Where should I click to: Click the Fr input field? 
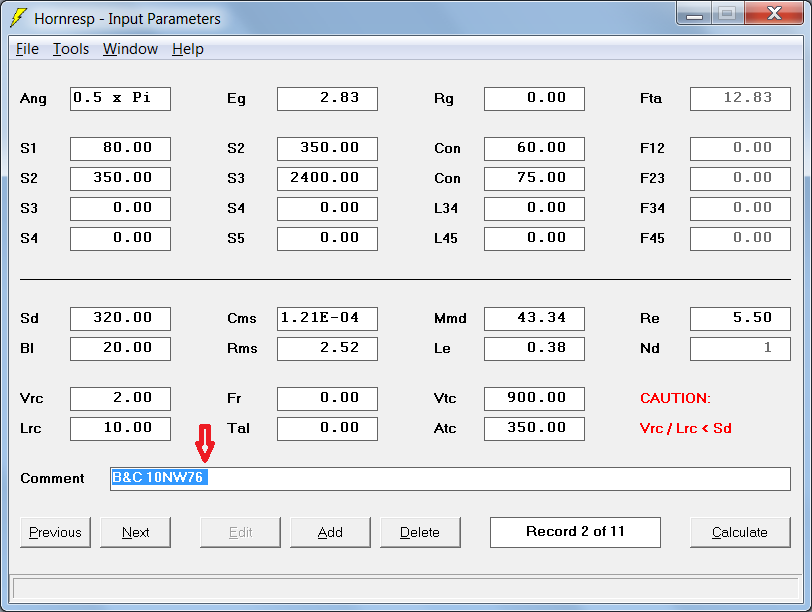[x=327, y=399]
